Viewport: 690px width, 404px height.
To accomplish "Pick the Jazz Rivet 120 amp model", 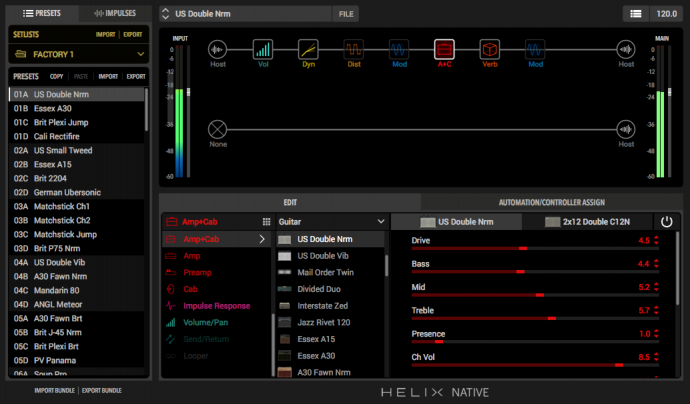I will (x=330, y=323).
